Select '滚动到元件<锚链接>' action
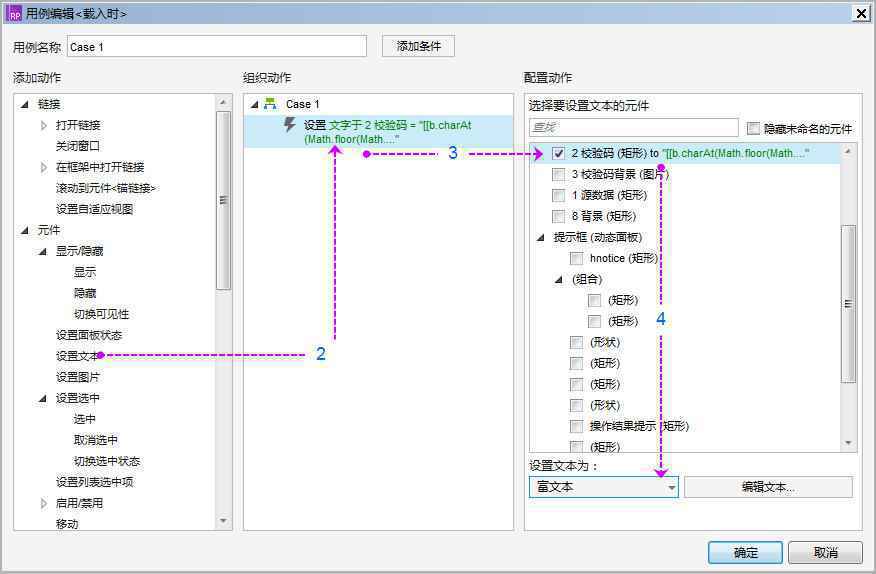Image resolution: width=876 pixels, height=574 pixels. 106,188
